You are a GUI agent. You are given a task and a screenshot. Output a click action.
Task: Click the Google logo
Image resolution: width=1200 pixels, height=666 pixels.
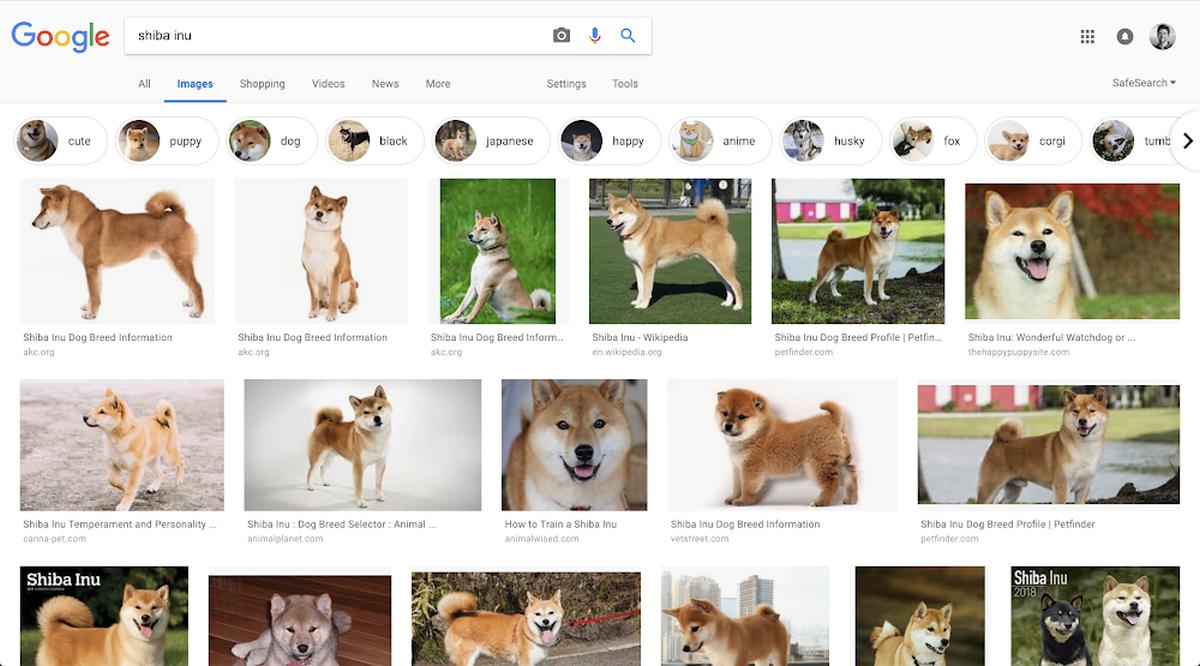60,37
